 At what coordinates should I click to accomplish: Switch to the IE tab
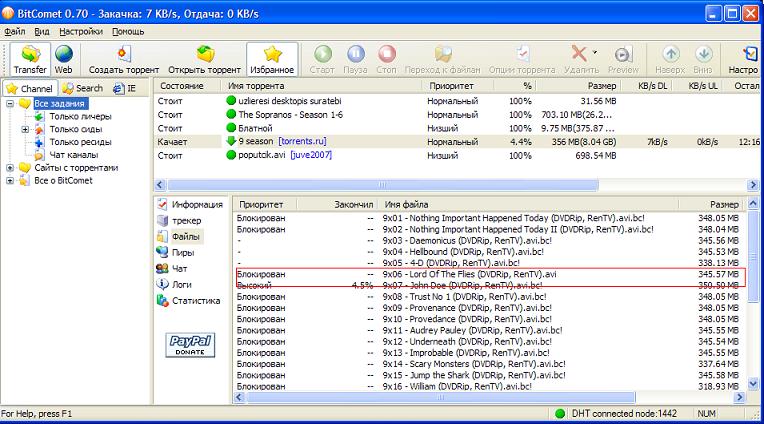(x=126, y=88)
